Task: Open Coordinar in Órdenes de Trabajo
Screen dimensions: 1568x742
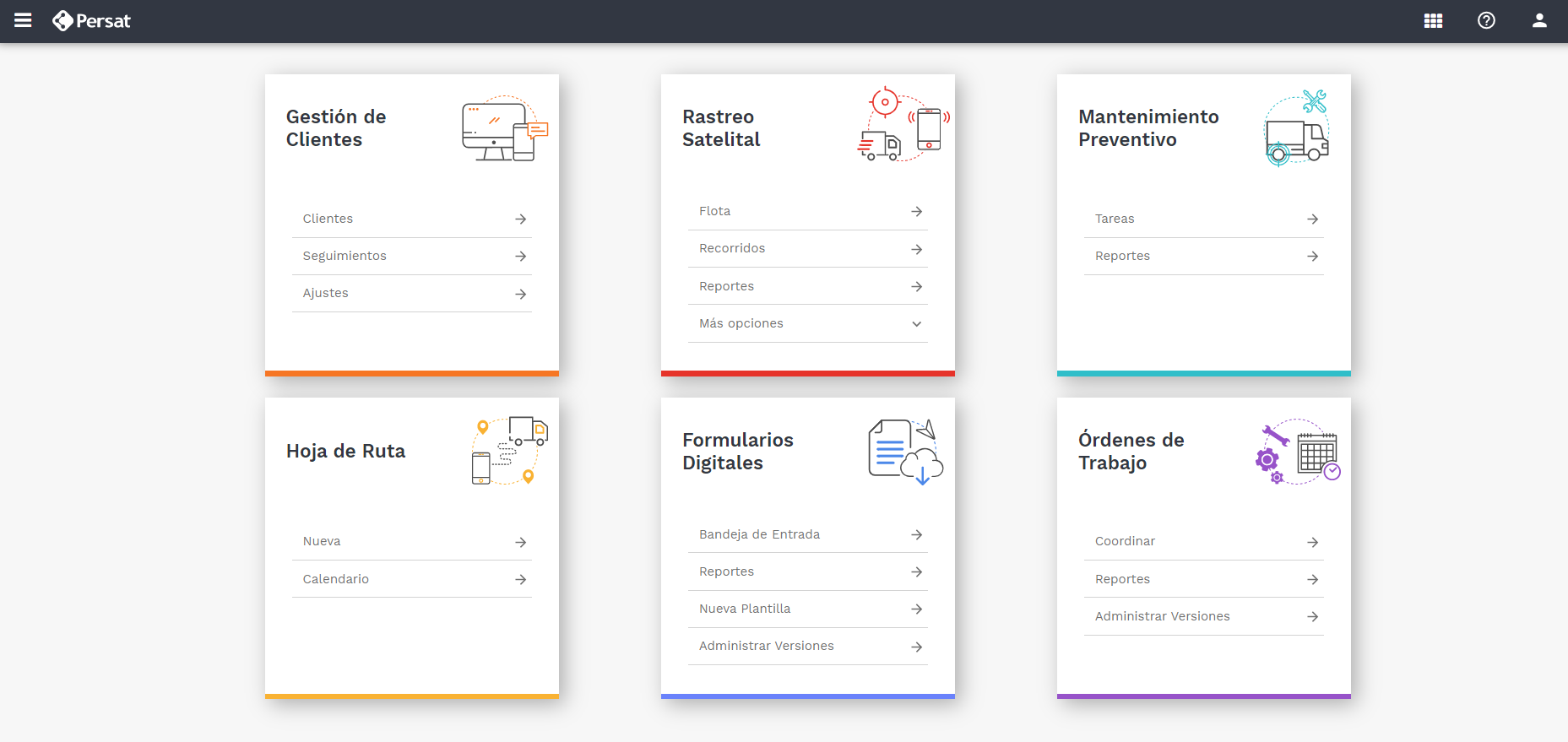Action: 1204,541
